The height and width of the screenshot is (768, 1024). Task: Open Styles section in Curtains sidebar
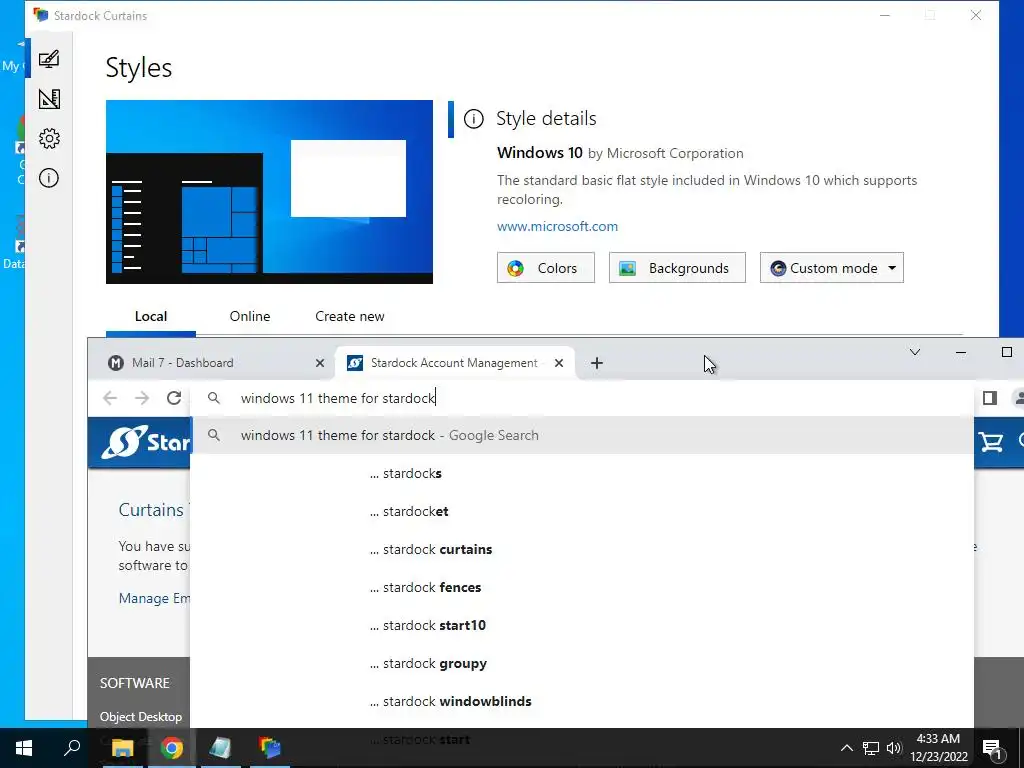49,59
